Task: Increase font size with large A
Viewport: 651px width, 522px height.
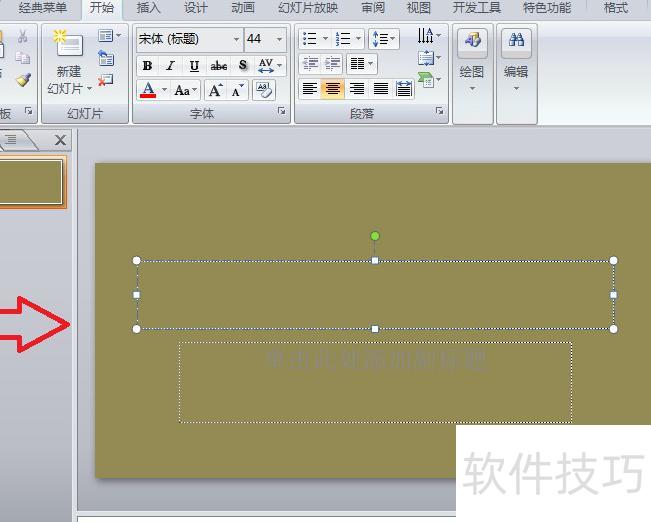Action: [215, 90]
